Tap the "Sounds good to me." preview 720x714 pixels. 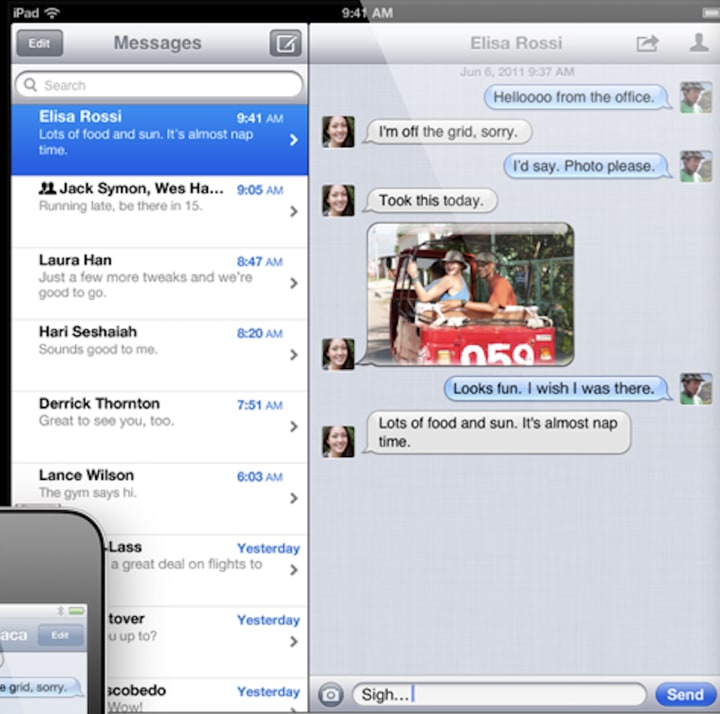[x=98, y=349]
